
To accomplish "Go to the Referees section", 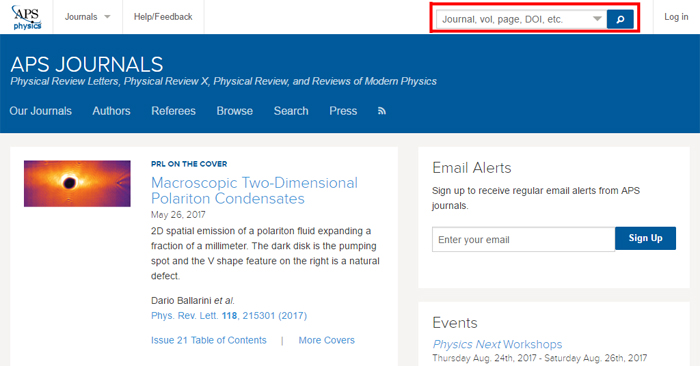I will (x=173, y=111).
